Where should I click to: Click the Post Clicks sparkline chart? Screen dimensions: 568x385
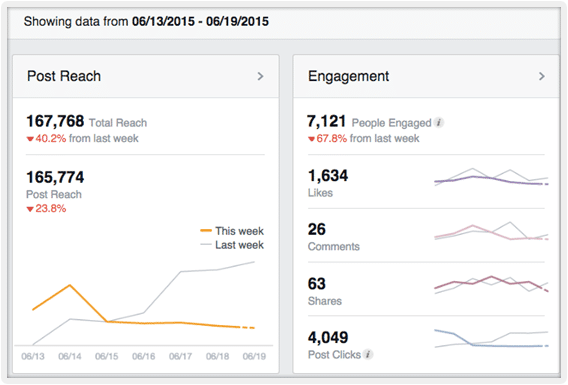(492, 338)
